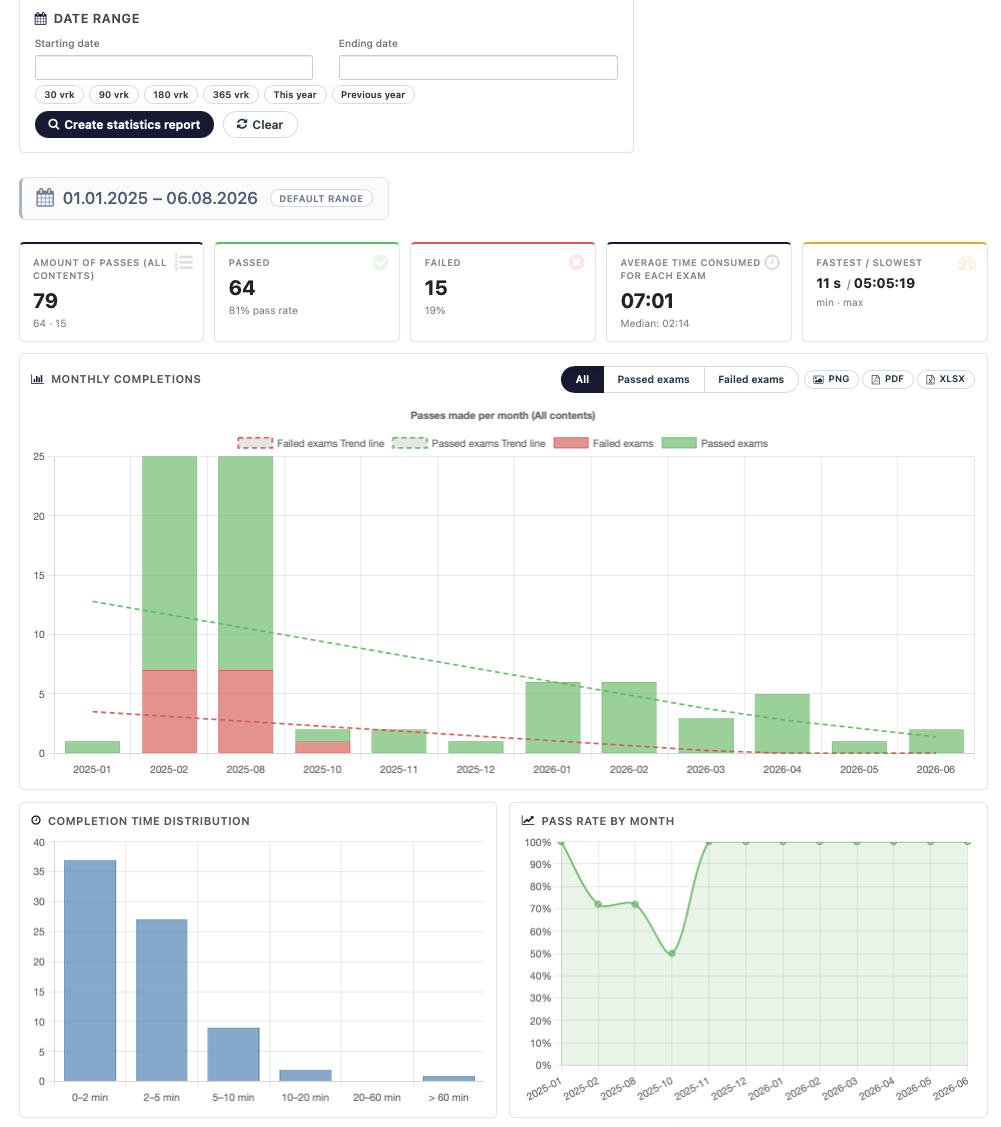Click the clock icon on average time card

[772, 262]
